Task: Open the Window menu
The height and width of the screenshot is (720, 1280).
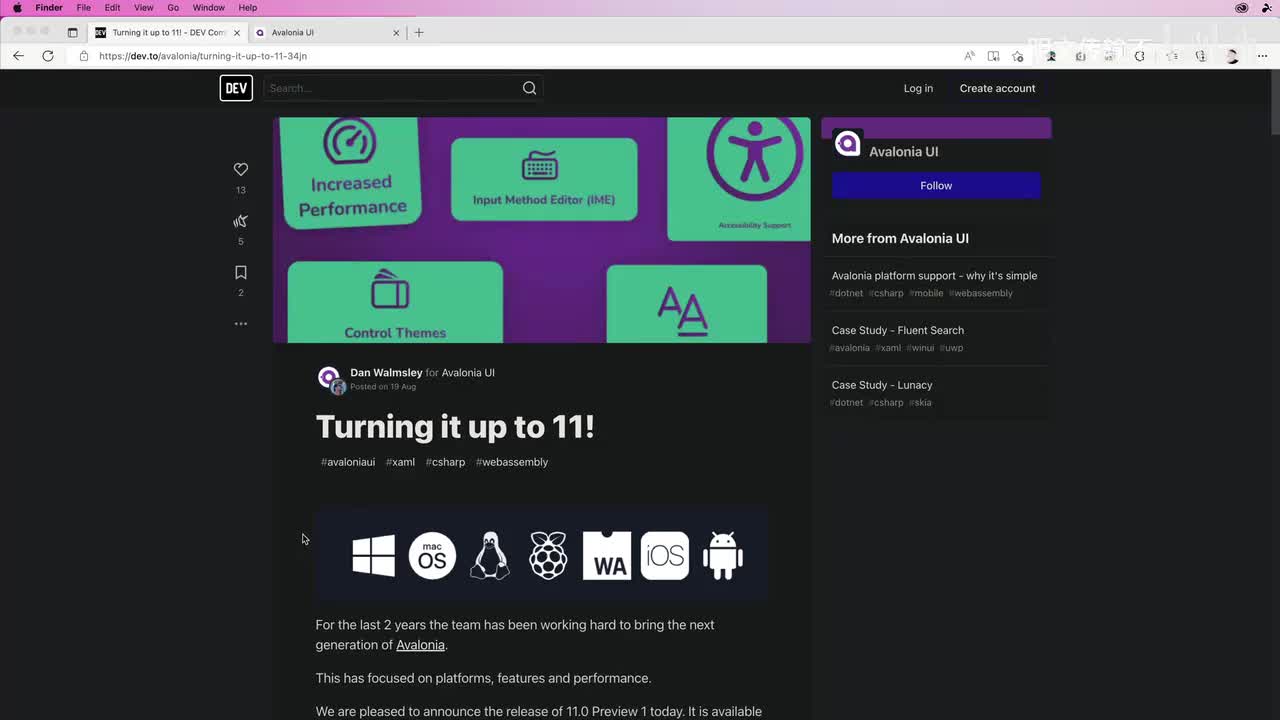Action: pyautogui.click(x=209, y=8)
